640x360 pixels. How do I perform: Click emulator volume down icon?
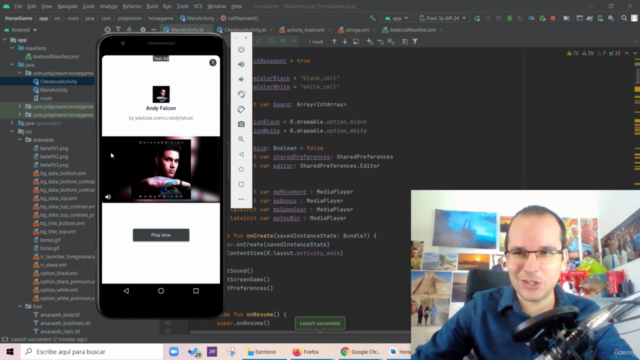point(241,79)
